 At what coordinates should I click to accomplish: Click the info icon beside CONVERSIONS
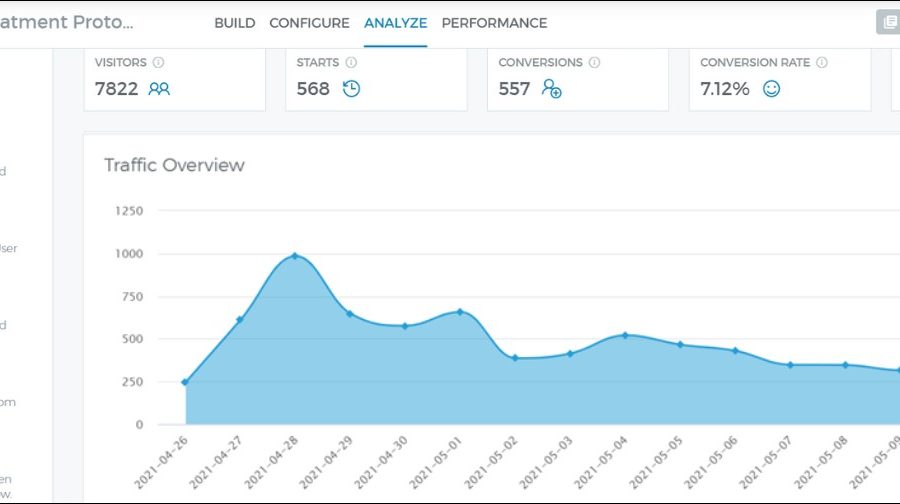point(594,62)
